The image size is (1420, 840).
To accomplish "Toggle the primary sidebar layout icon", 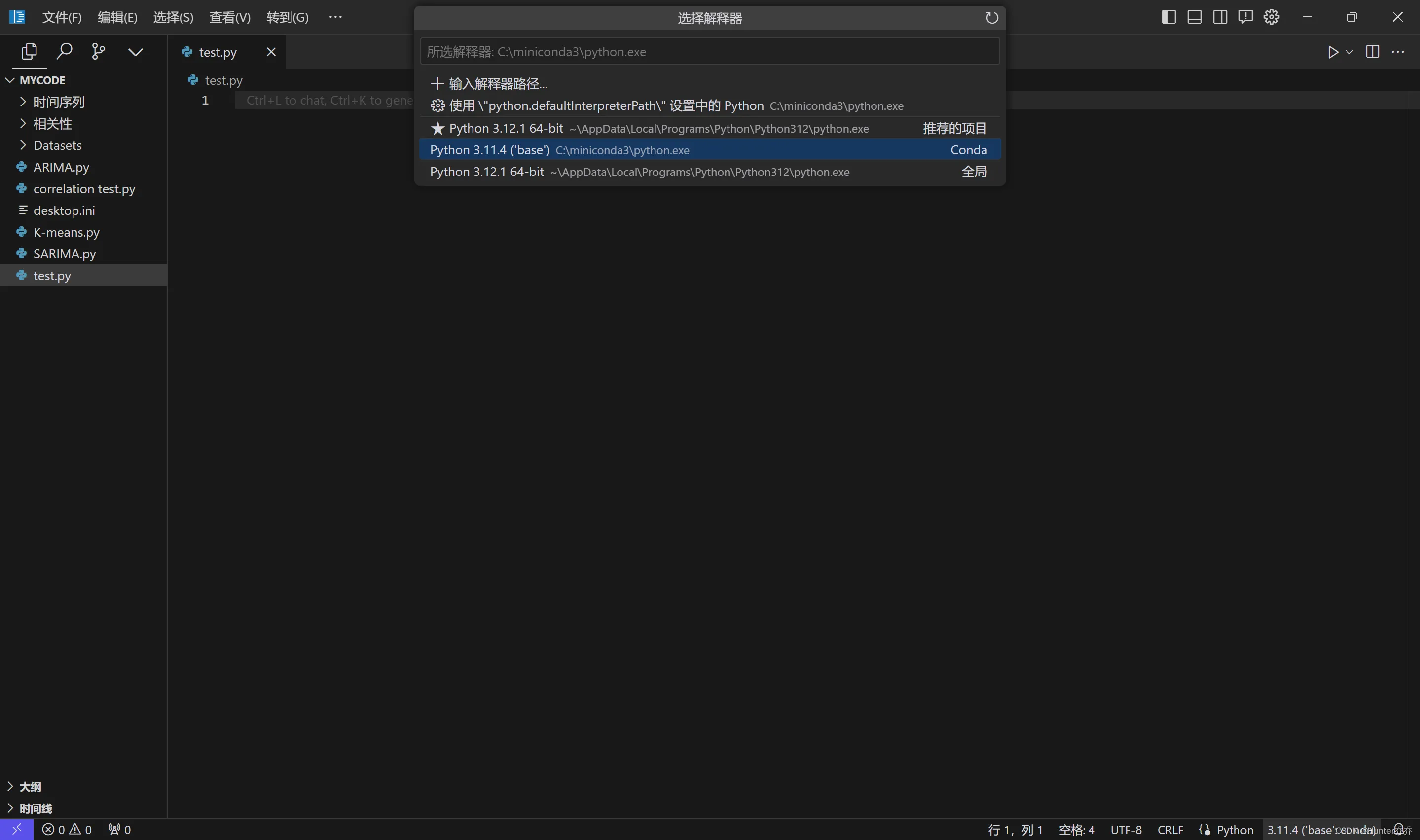I will [1168, 17].
